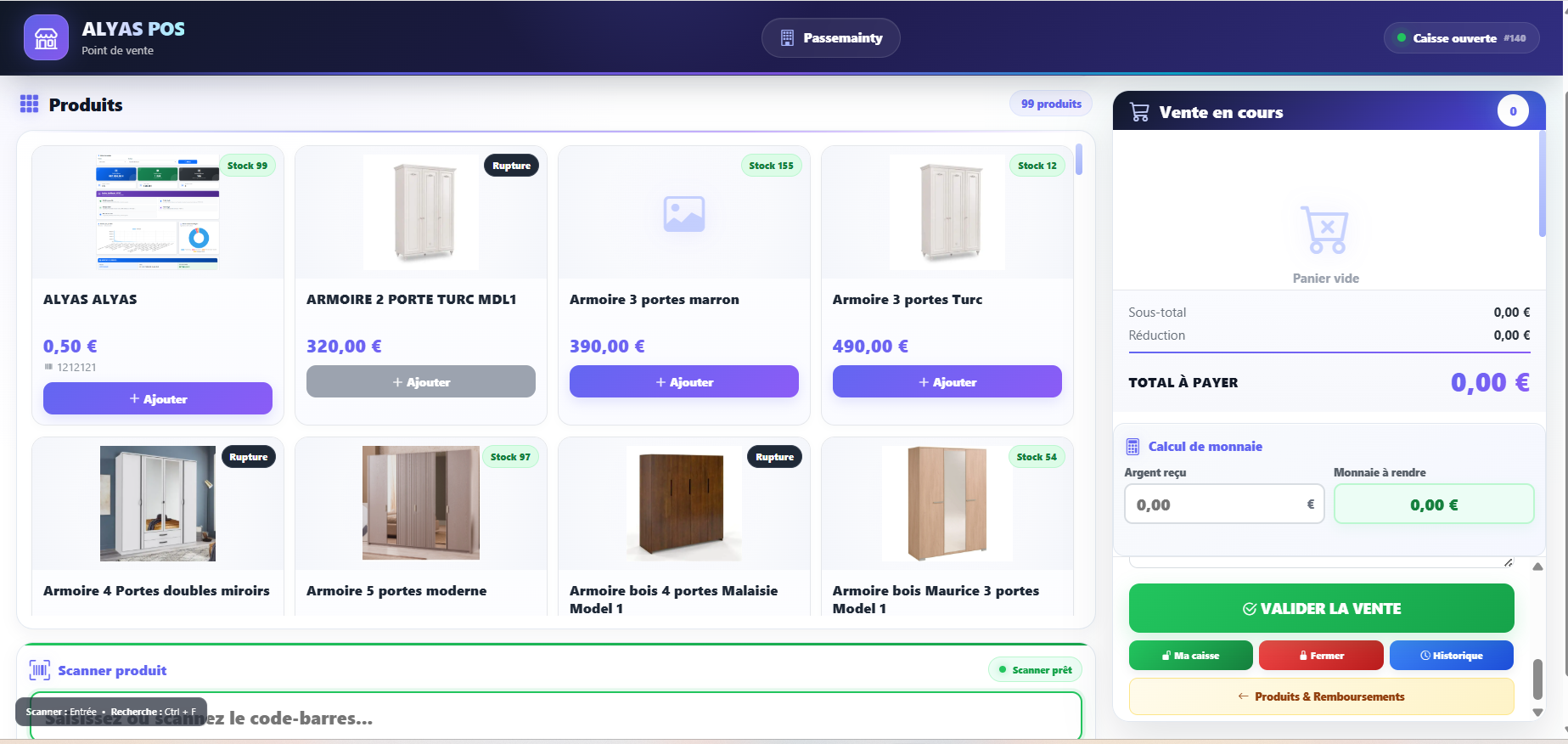Click the red Fermer button
Image resolution: width=1568 pixels, height=744 pixels.
pyautogui.click(x=1322, y=656)
